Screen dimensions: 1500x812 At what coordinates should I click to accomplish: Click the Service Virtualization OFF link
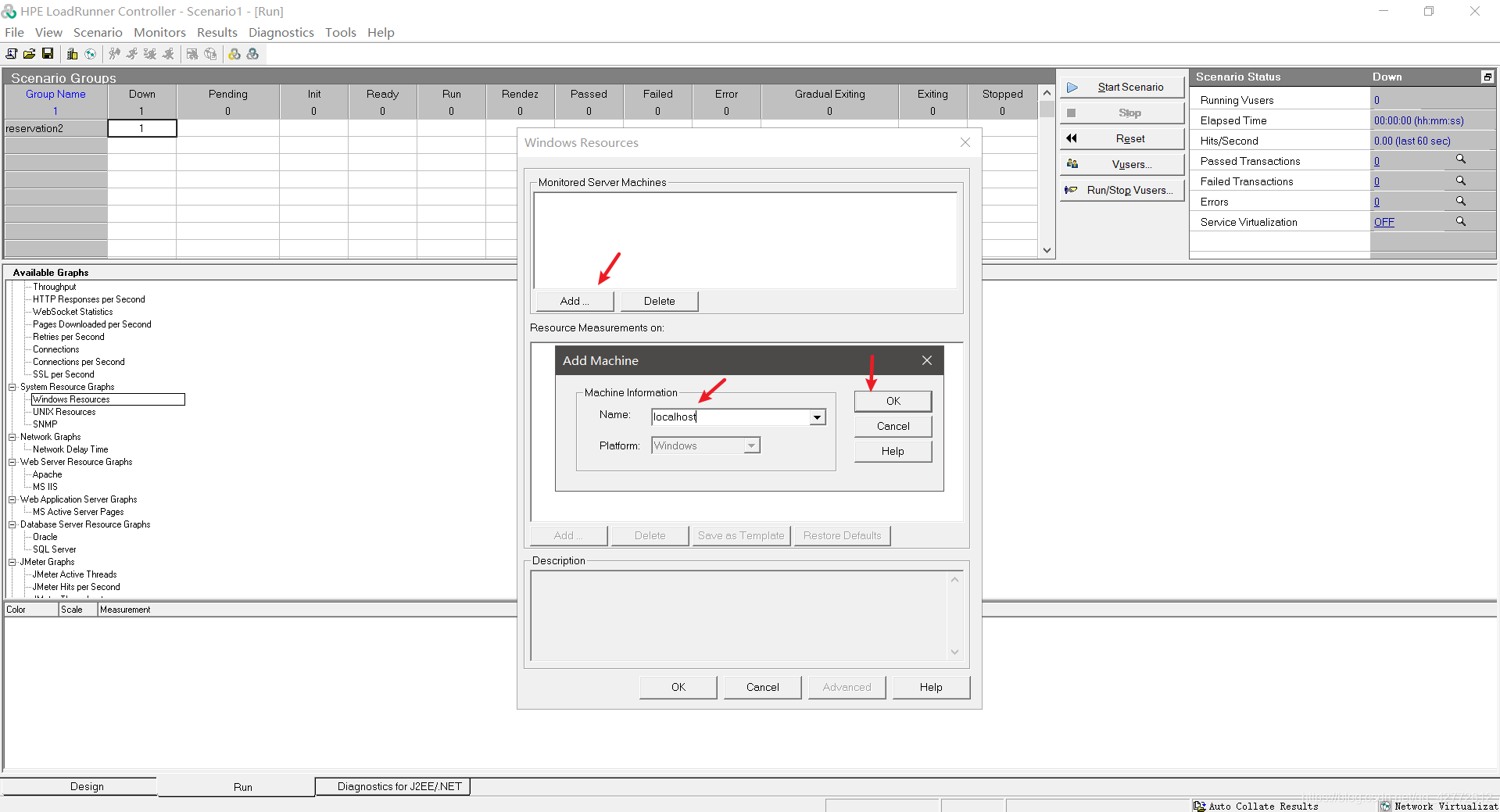(x=1384, y=222)
